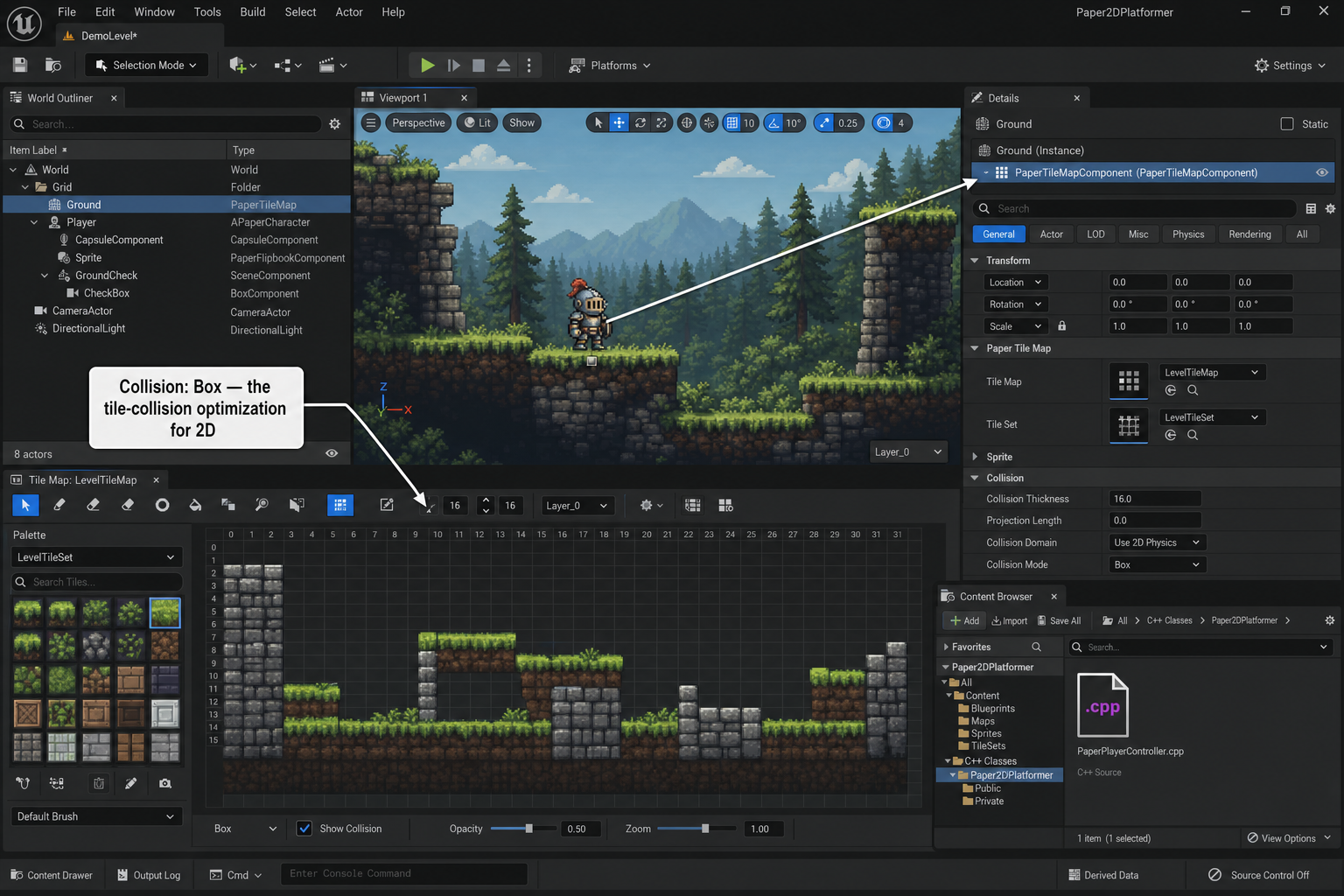Open the Actor menu
This screenshot has height=896, width=1344.
pyautogui.click(x=349, y=12)
